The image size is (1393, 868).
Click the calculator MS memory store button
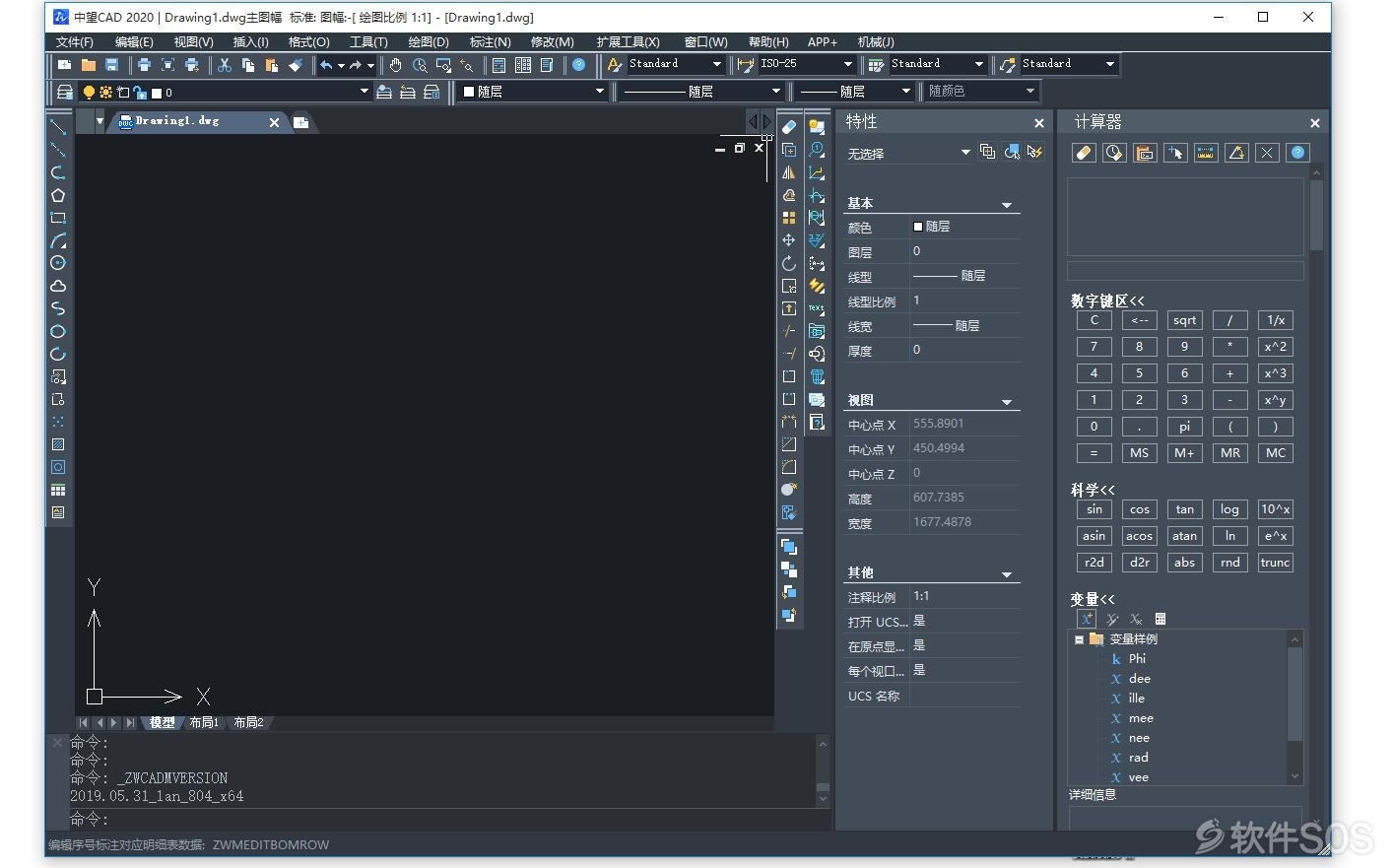point(1139,453)
